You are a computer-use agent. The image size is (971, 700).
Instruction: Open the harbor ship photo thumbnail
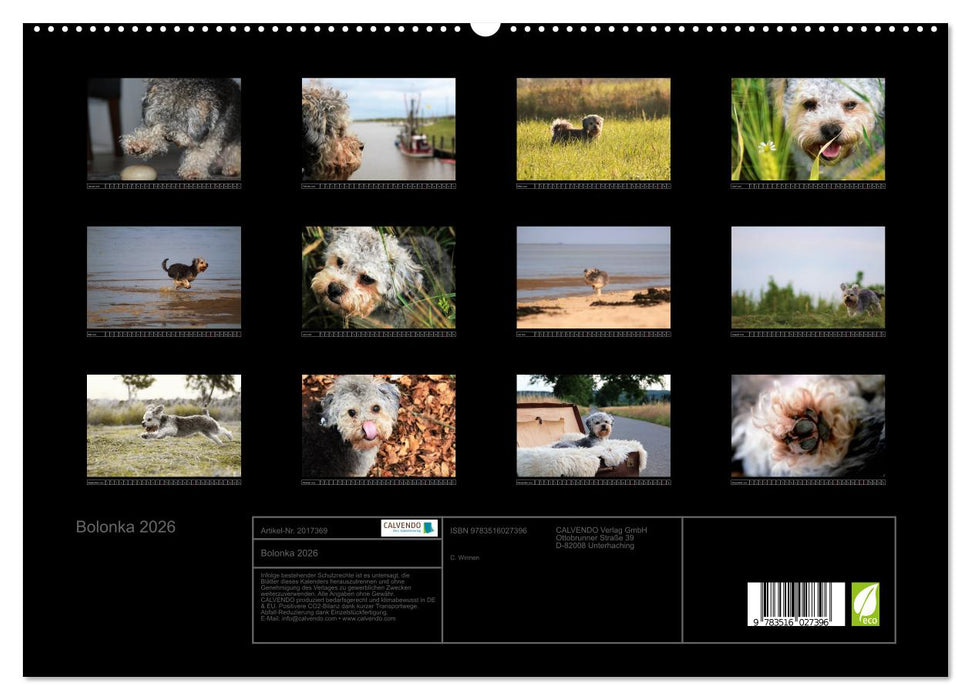(x=380, y=130)
